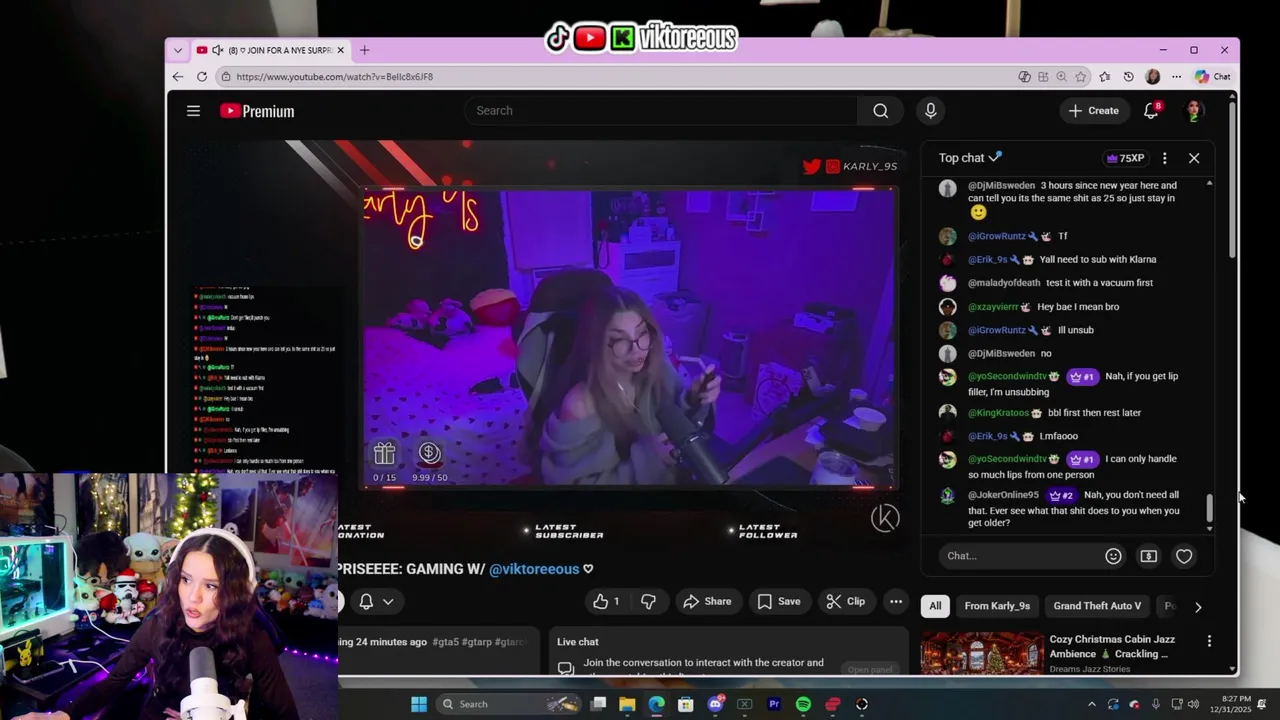The width and height of the screenshot is (1280, 720).
Task: Select the Grand Theft Auto V chip
Action: click(x=1097, y=606)
